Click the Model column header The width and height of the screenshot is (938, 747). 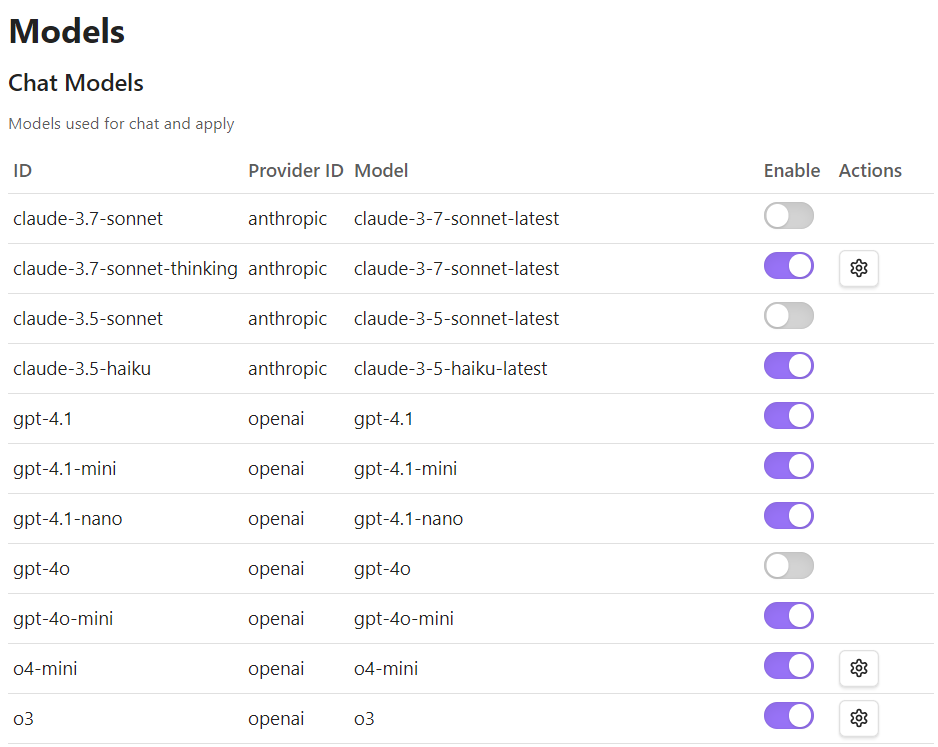click(381, 170)
